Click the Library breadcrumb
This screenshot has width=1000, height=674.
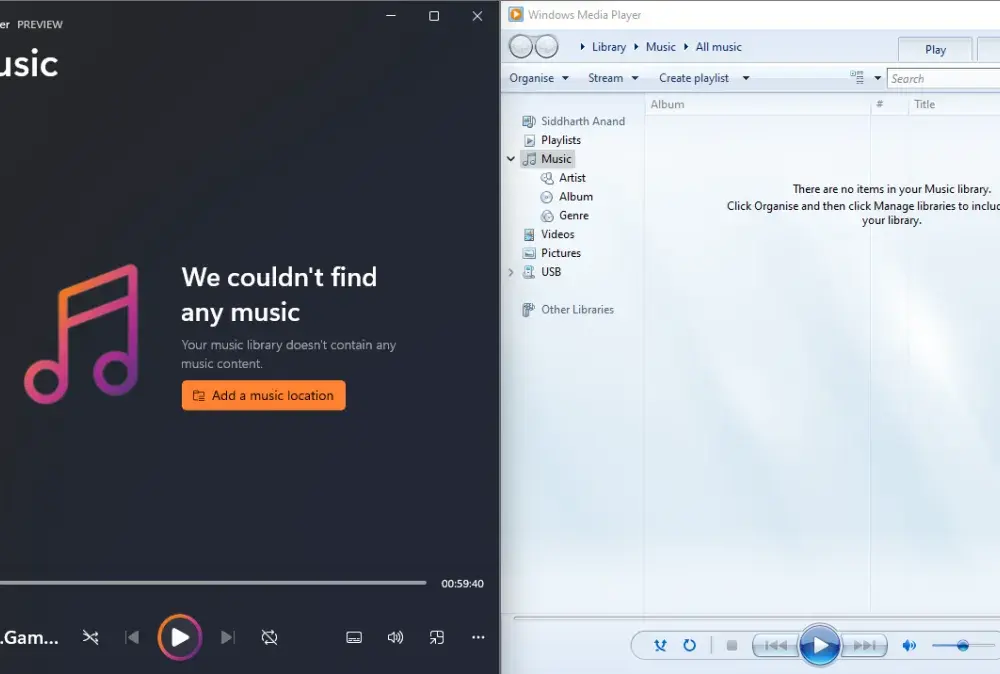pos(608,47)
